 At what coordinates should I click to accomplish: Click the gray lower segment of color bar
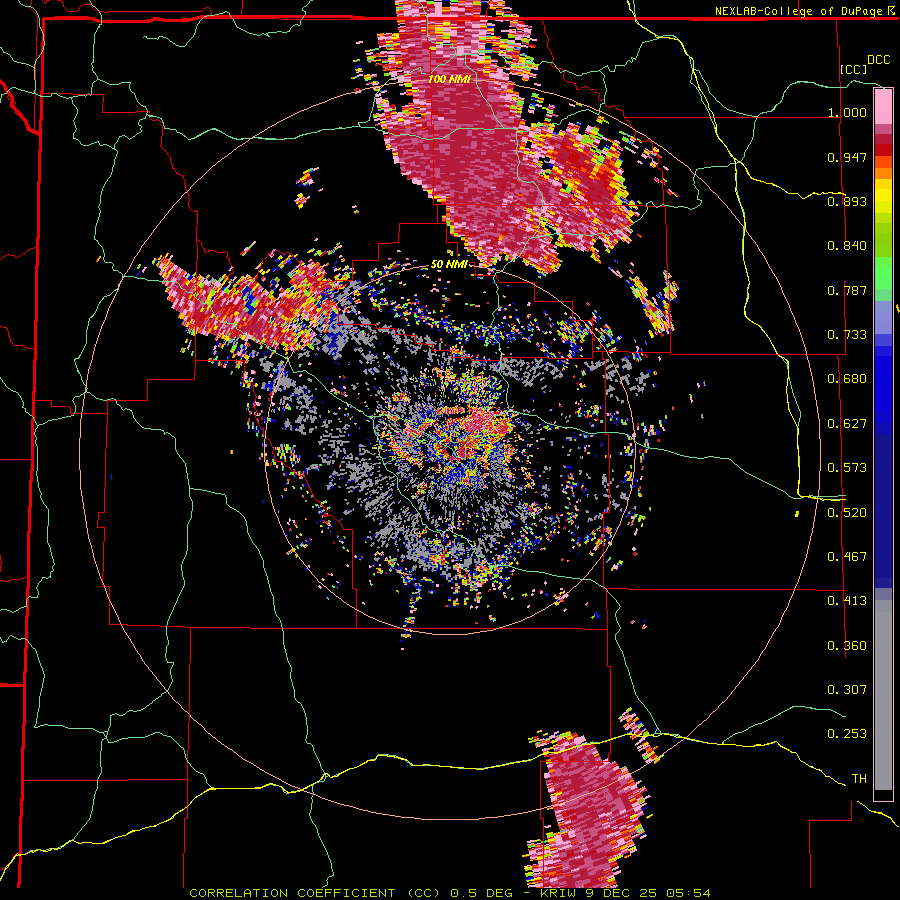pos(883,695)
